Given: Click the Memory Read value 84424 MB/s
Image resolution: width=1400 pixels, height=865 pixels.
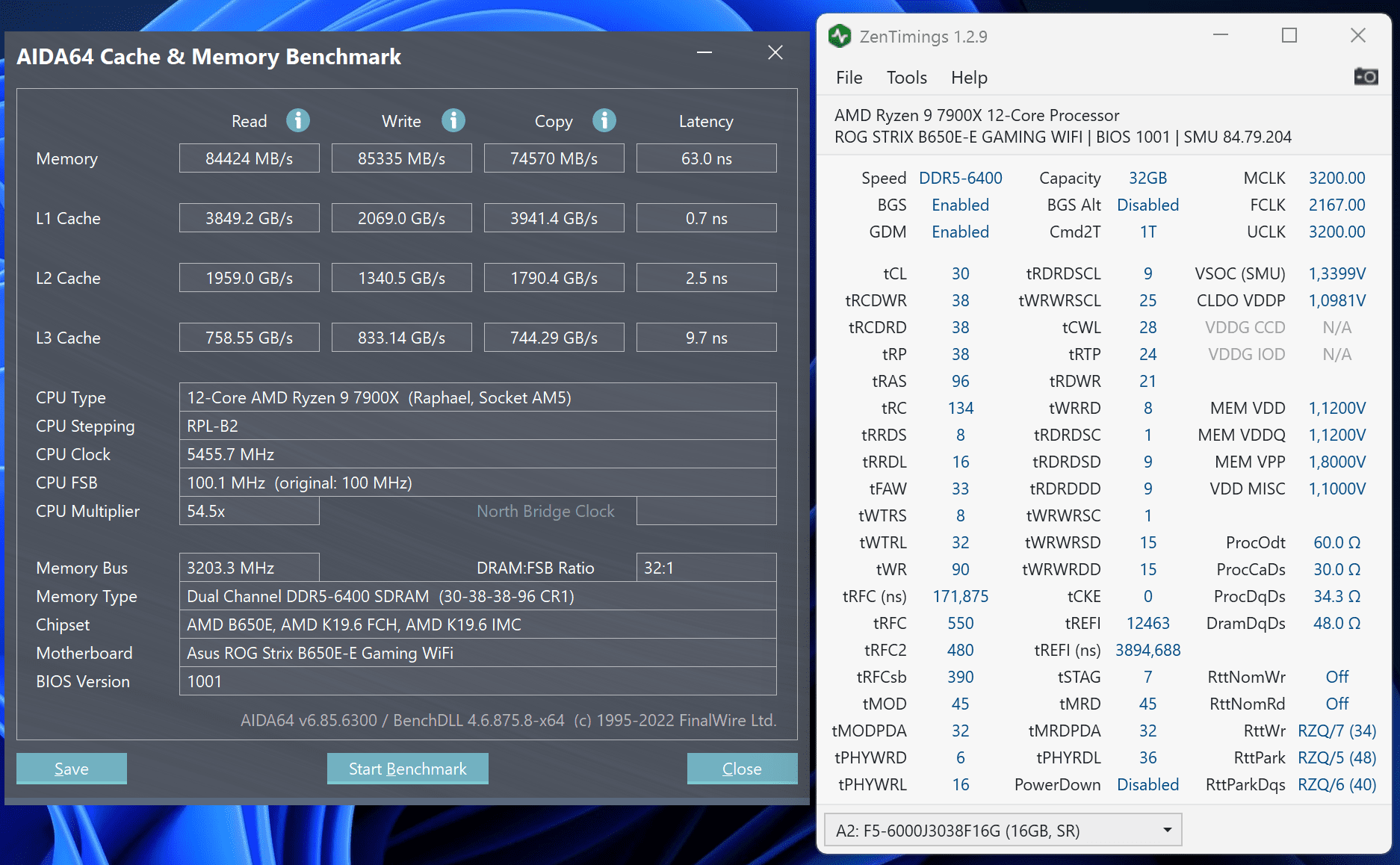Looking at the screenshot, I should [250, 158].
